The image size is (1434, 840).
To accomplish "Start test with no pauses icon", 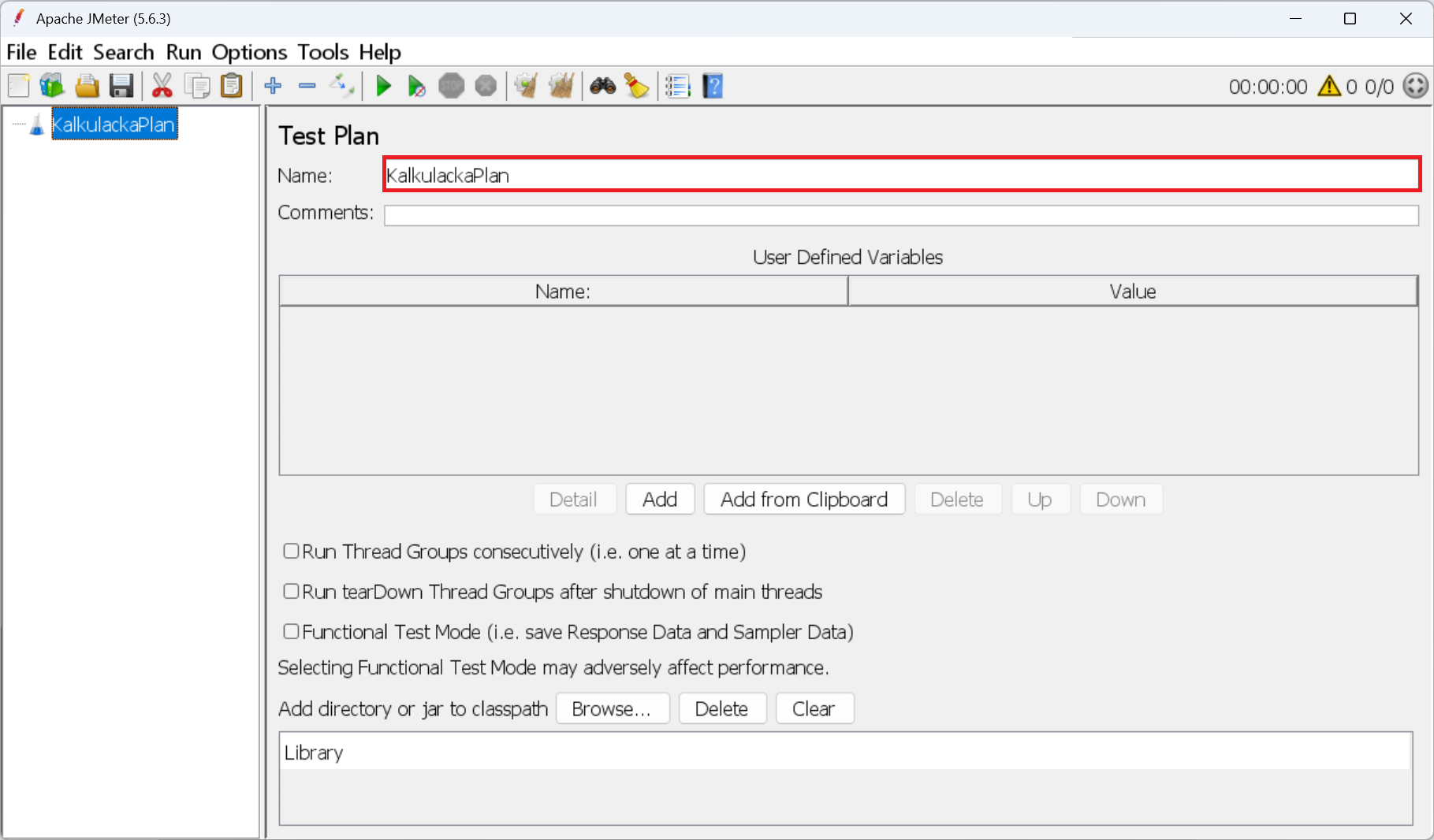I will pyautogui.click(x=417, y=86).
